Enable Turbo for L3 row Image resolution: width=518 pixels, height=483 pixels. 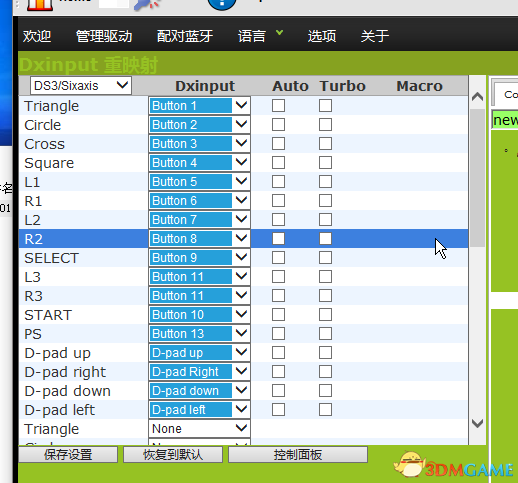pyautogui.click(x=325, y=277)
